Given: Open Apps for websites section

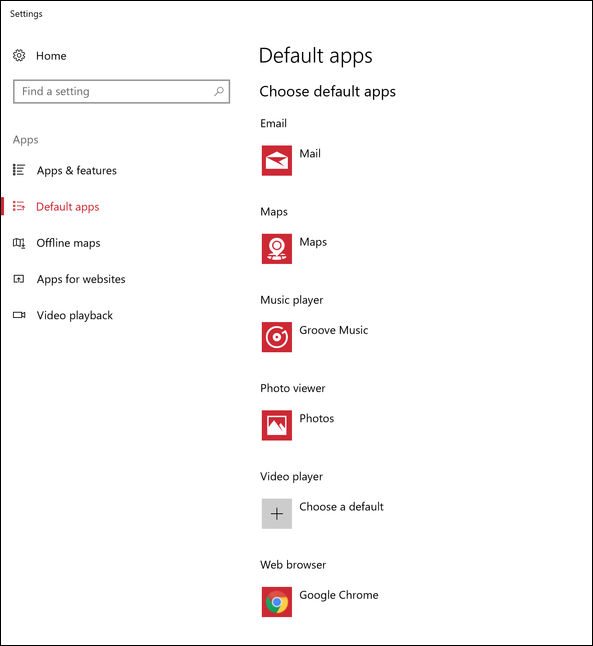Looking at the screenshot, I should (x=81, y=279).
